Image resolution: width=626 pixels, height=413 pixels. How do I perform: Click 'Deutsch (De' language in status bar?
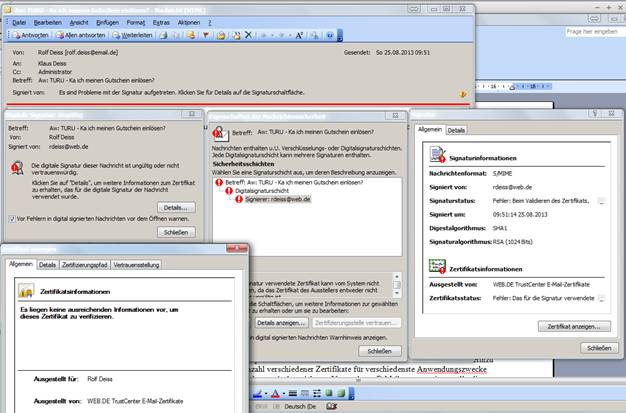300,407
